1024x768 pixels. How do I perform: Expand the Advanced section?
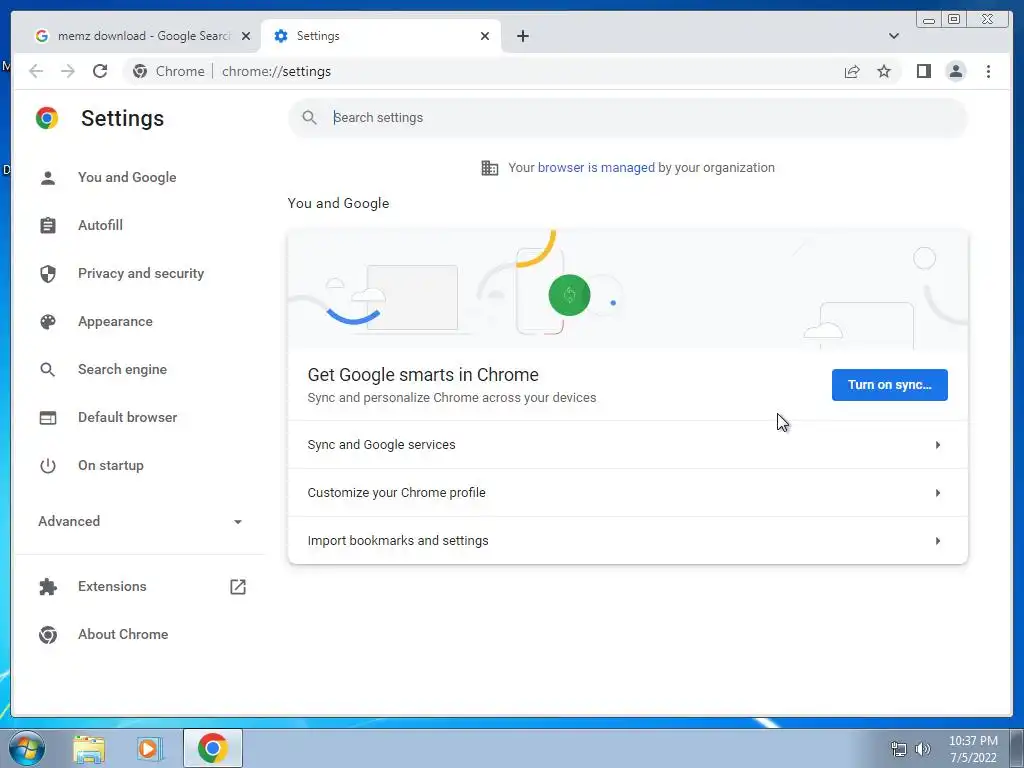(140, 521)
